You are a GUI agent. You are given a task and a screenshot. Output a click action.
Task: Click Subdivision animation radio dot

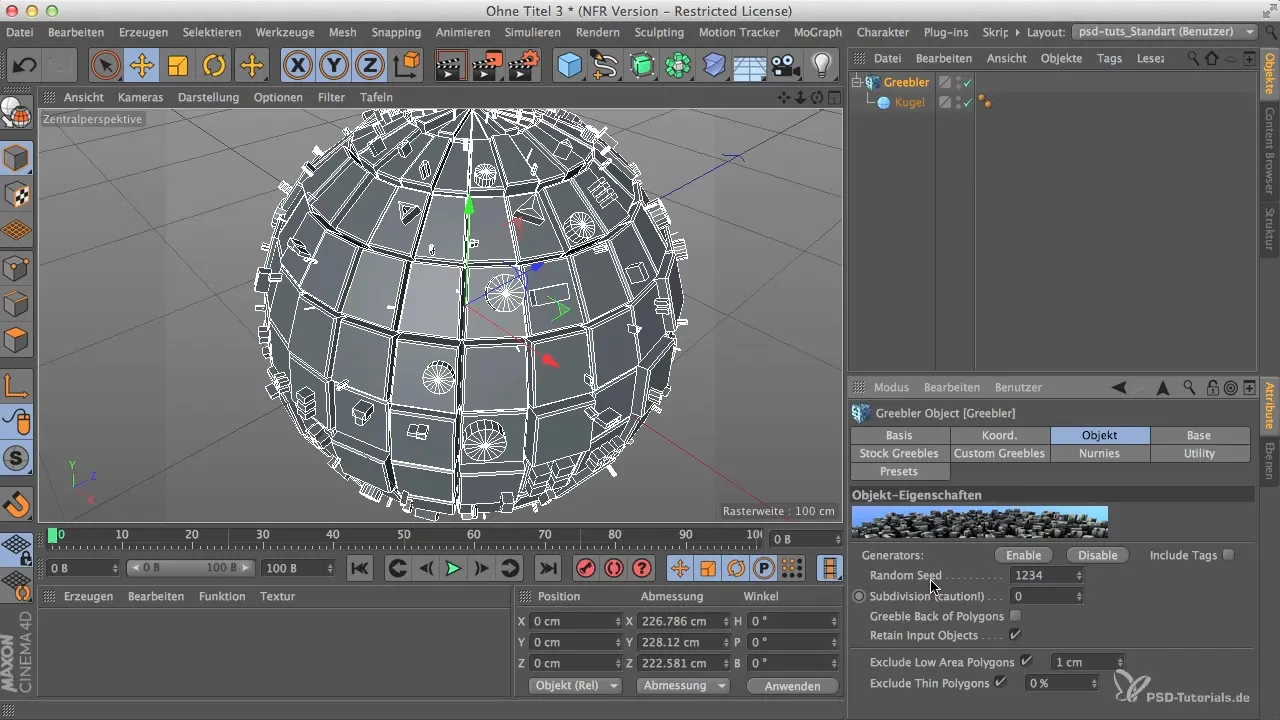(x=859, y=596)
